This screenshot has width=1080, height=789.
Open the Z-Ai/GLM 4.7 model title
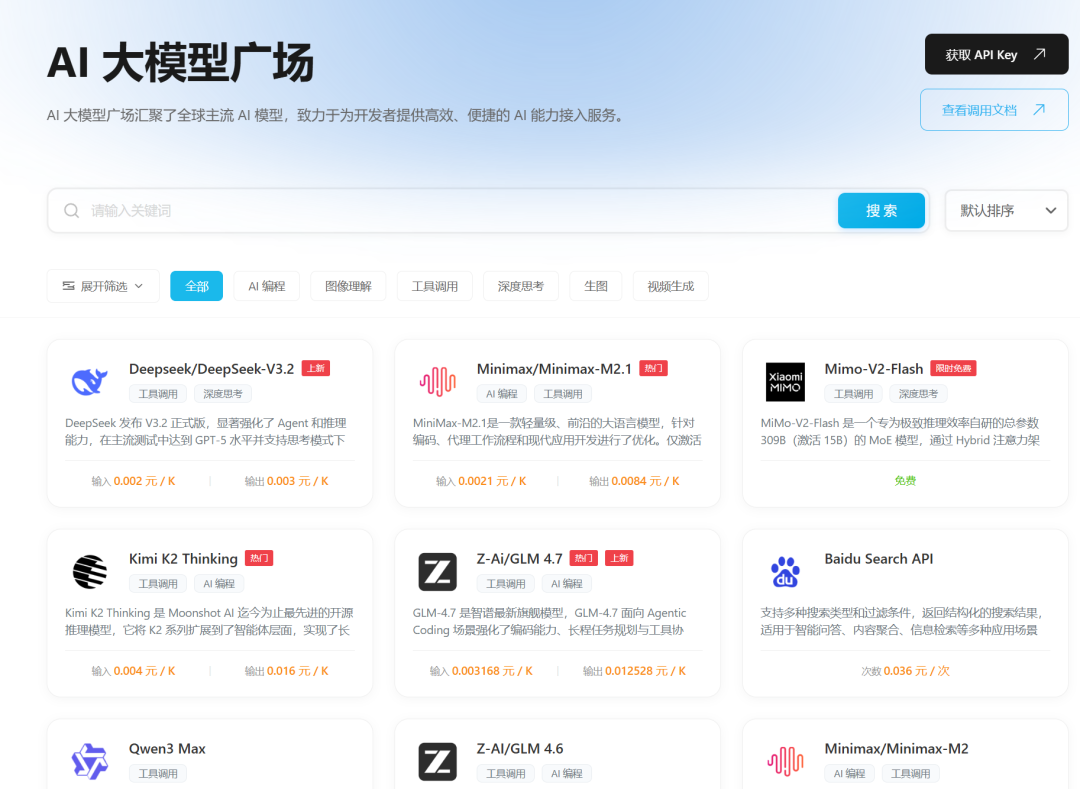tap(519, 558)
